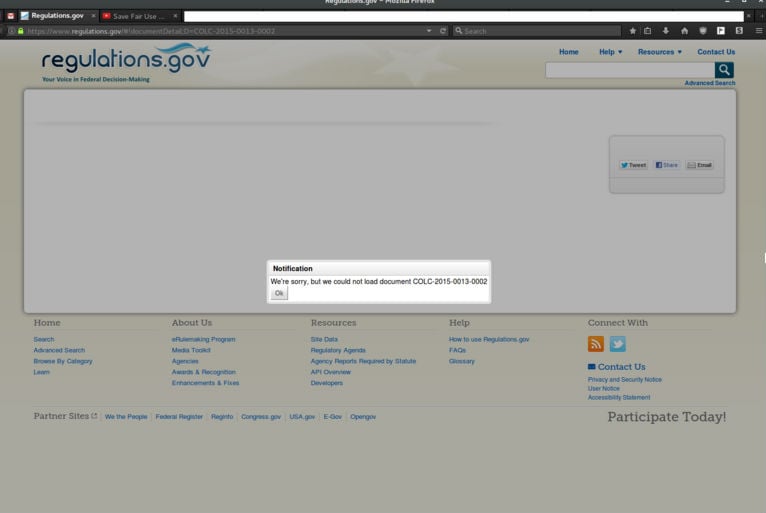Screen dimensions: 766x513
Task: Focus the Firefox Search box
Action: pos(536,31)
